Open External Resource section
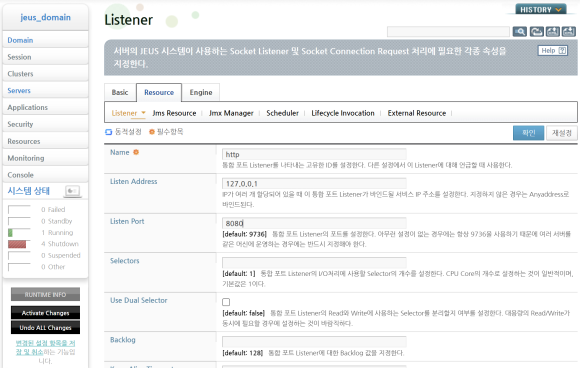The width and height of the screenshot is (580, 368). [417, 113]
